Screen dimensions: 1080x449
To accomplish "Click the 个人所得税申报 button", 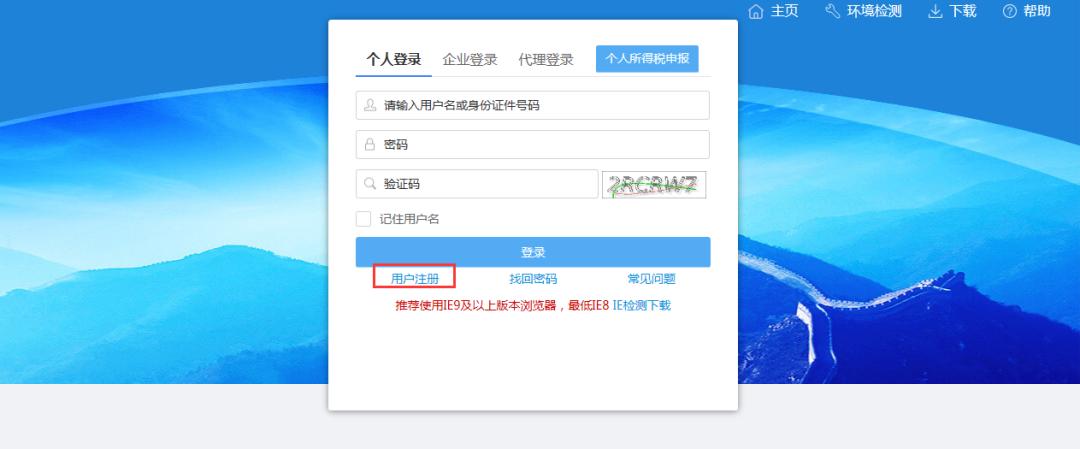I will coord(647,59).
